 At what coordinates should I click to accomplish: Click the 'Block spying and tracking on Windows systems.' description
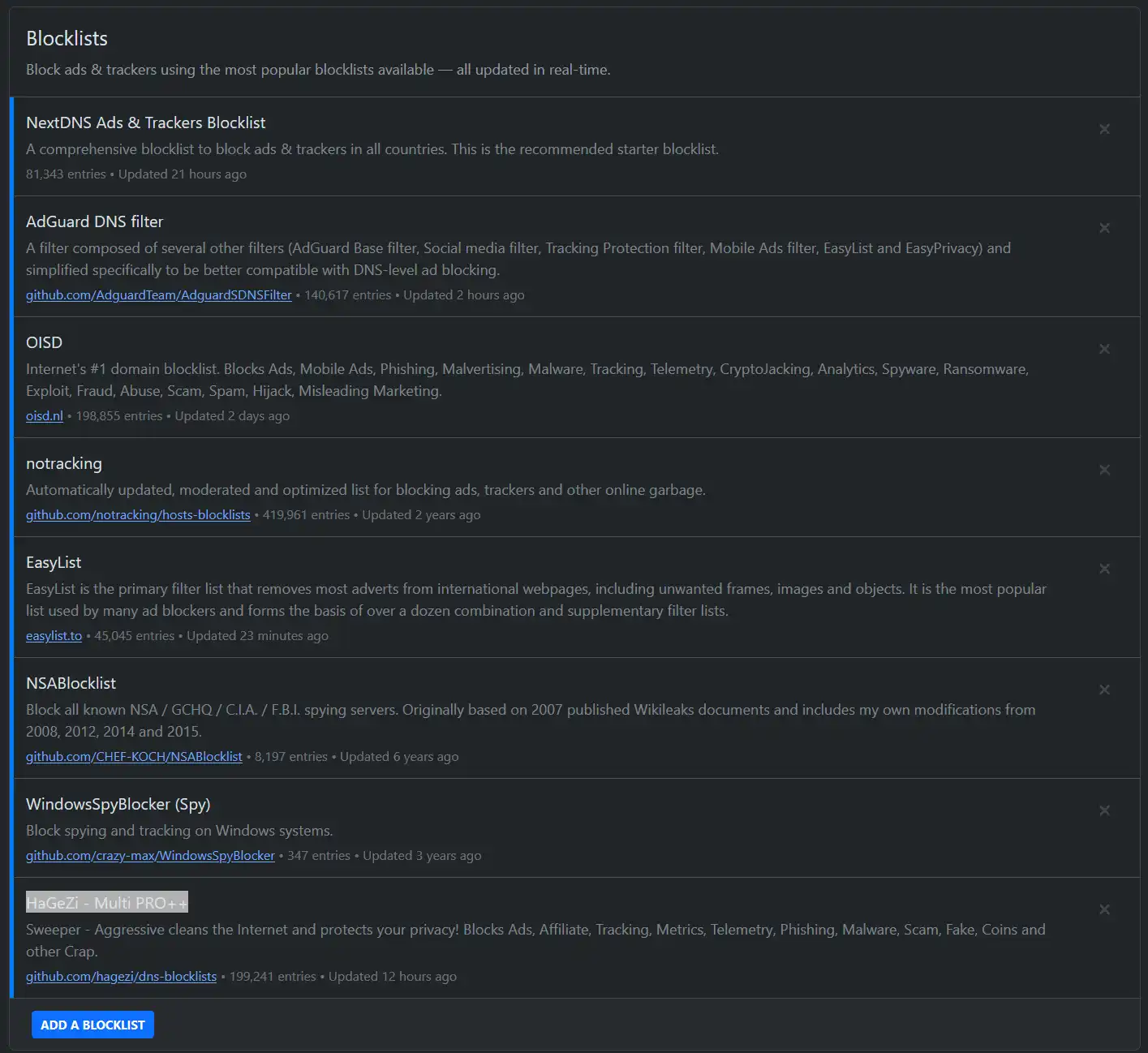point(179,831)
